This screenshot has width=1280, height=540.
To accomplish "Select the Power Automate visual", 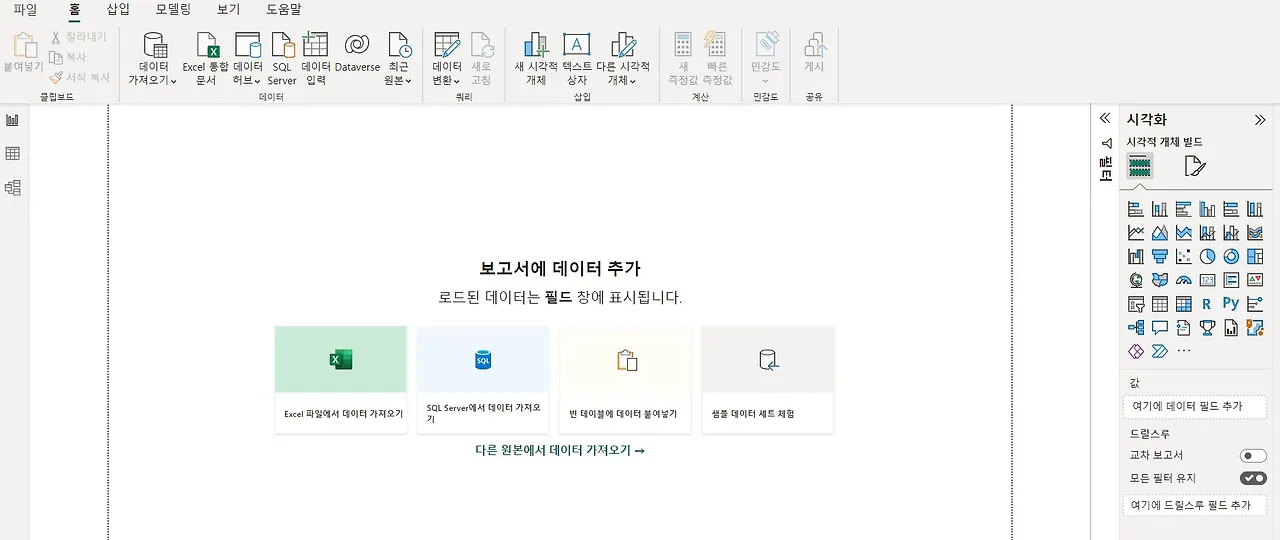I will [x=1160, y=351].
